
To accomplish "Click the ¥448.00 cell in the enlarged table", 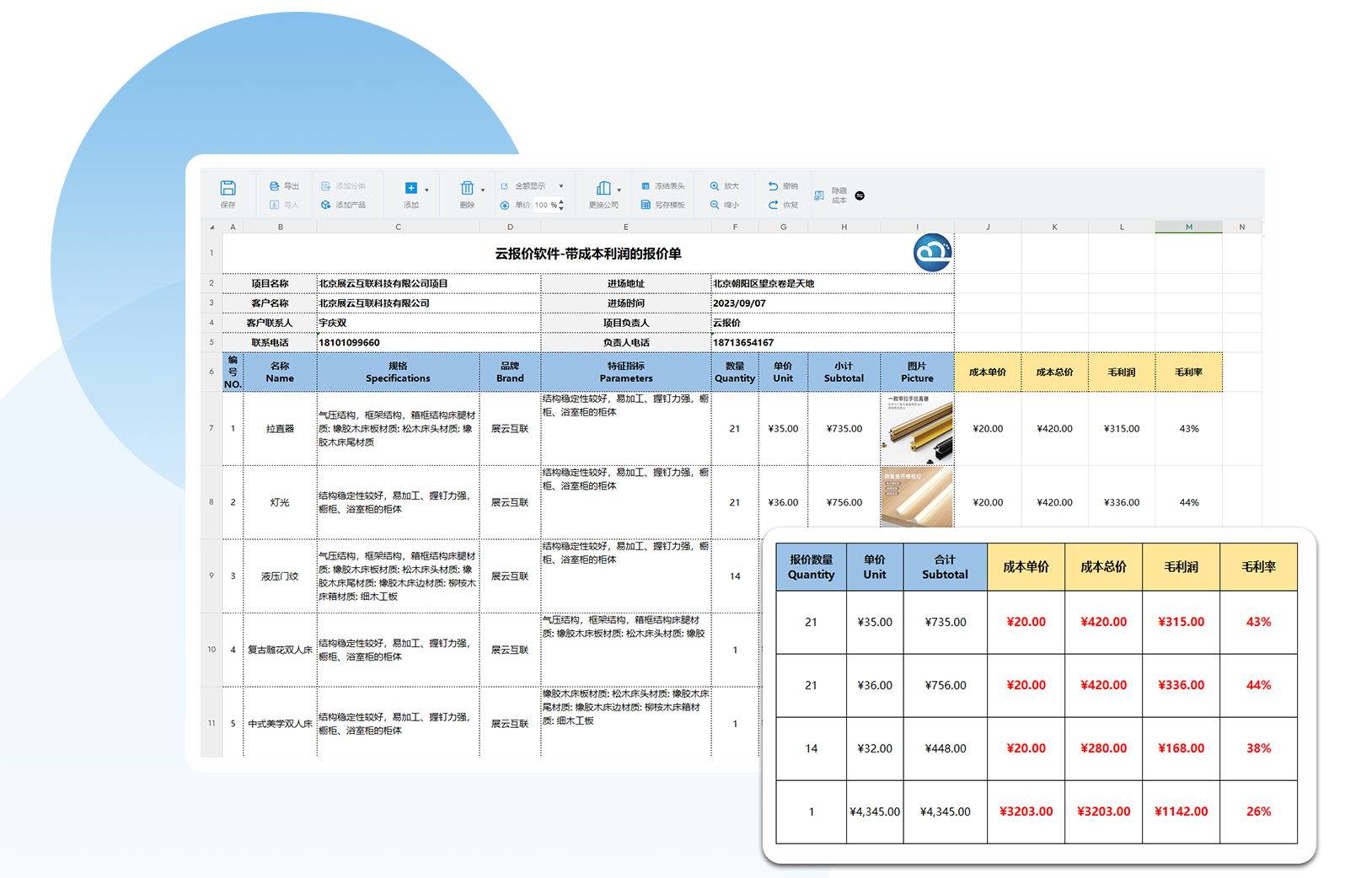I will coord(945,748).
